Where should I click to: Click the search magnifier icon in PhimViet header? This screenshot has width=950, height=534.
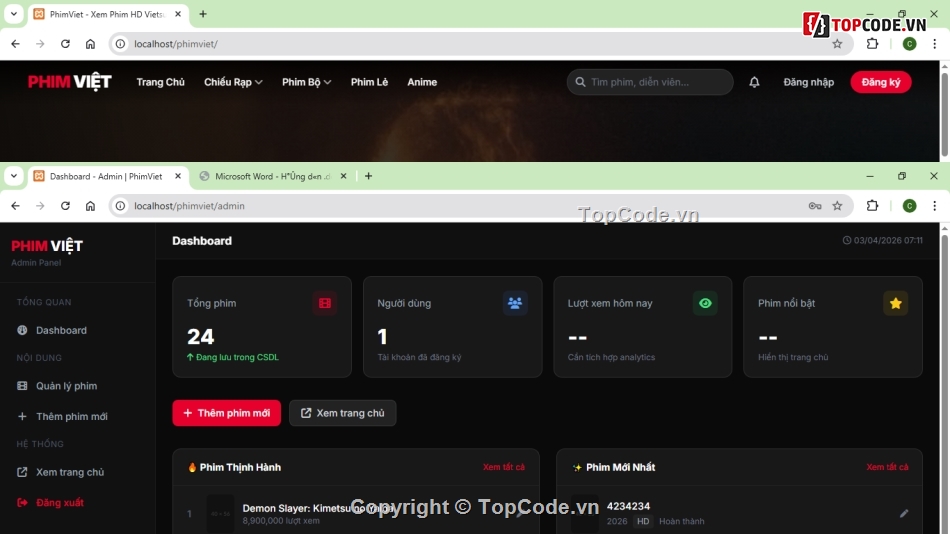[x=580, y=82]
